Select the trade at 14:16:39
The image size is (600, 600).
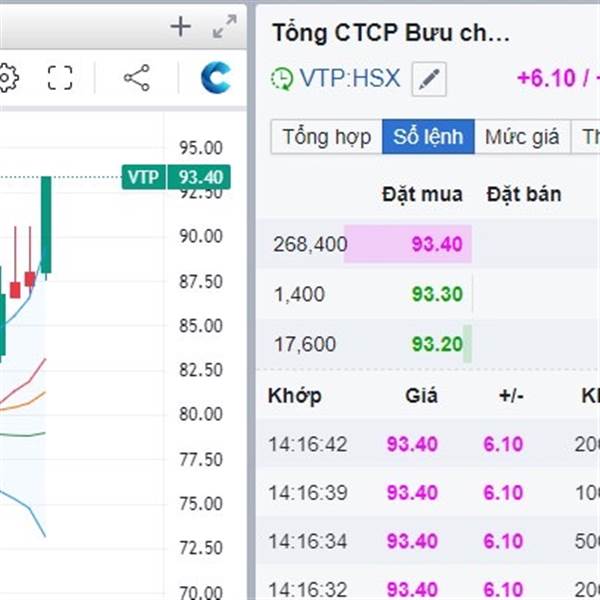pos(428,493)
